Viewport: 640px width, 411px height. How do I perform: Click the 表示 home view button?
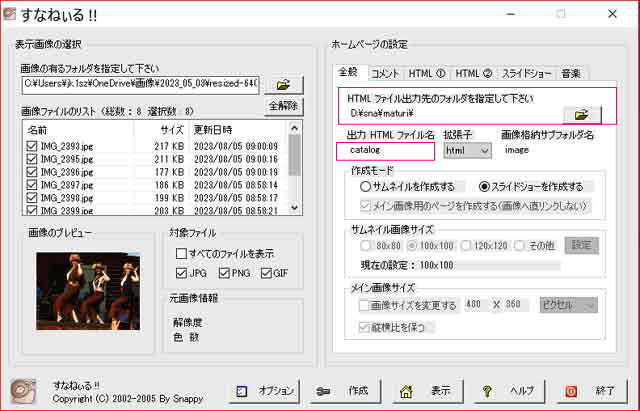tap(423, 390)
